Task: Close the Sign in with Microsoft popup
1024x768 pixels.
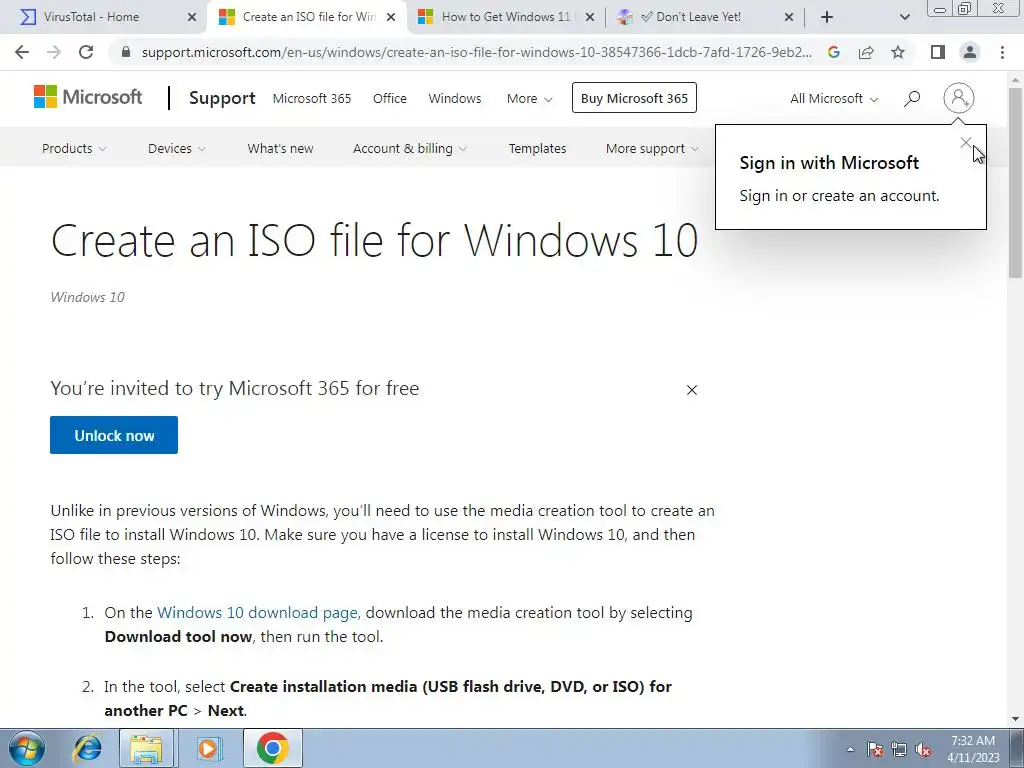Action: tap(966, 143)
